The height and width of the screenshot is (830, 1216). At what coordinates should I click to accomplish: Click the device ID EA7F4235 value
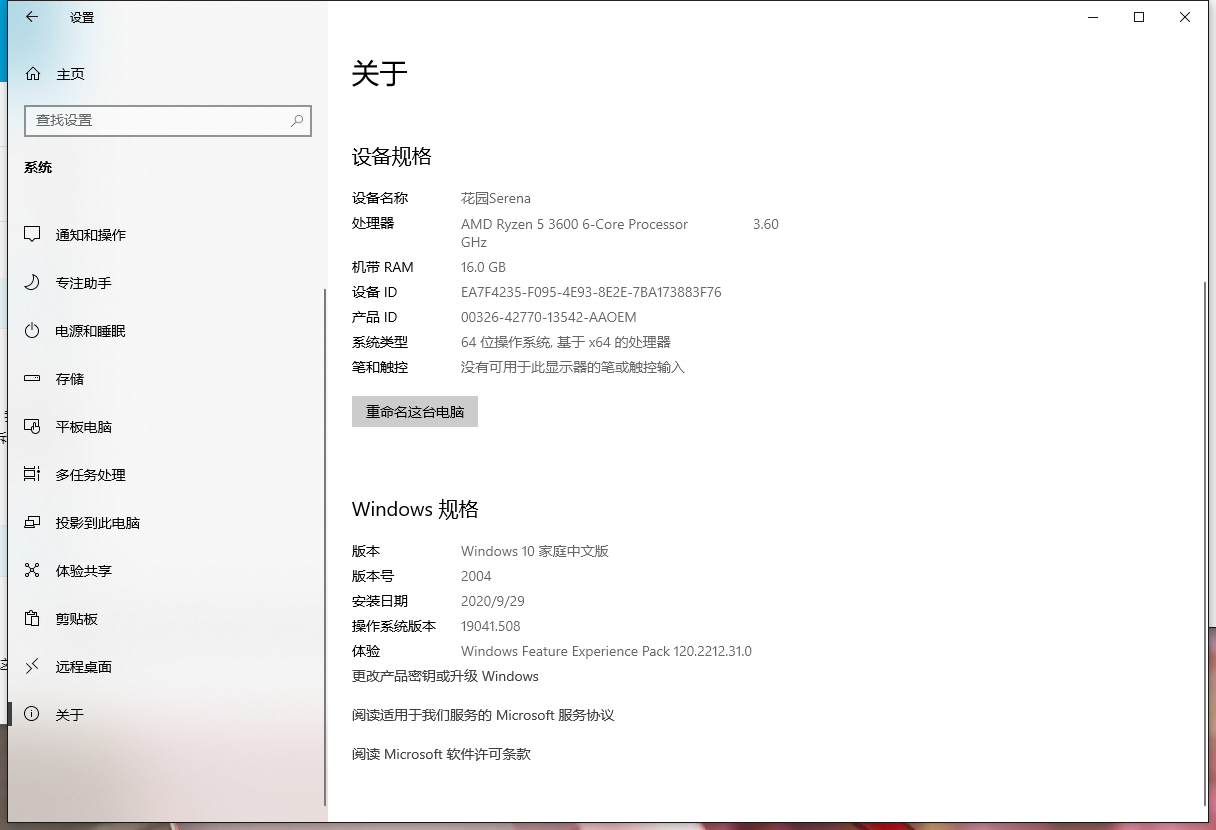click(x=591, y=292)
